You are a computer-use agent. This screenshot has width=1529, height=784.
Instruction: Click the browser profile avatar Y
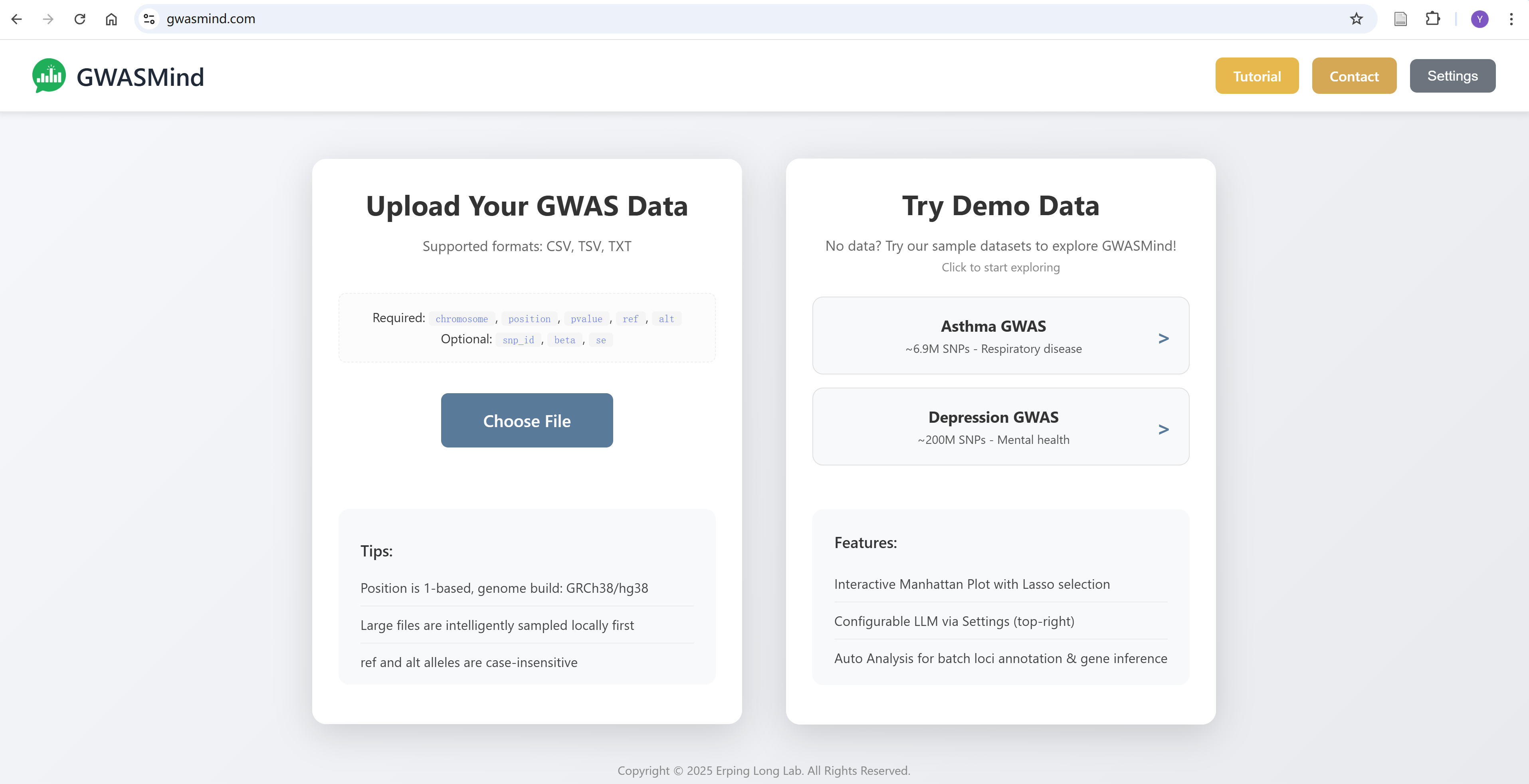click(1479, 19)
